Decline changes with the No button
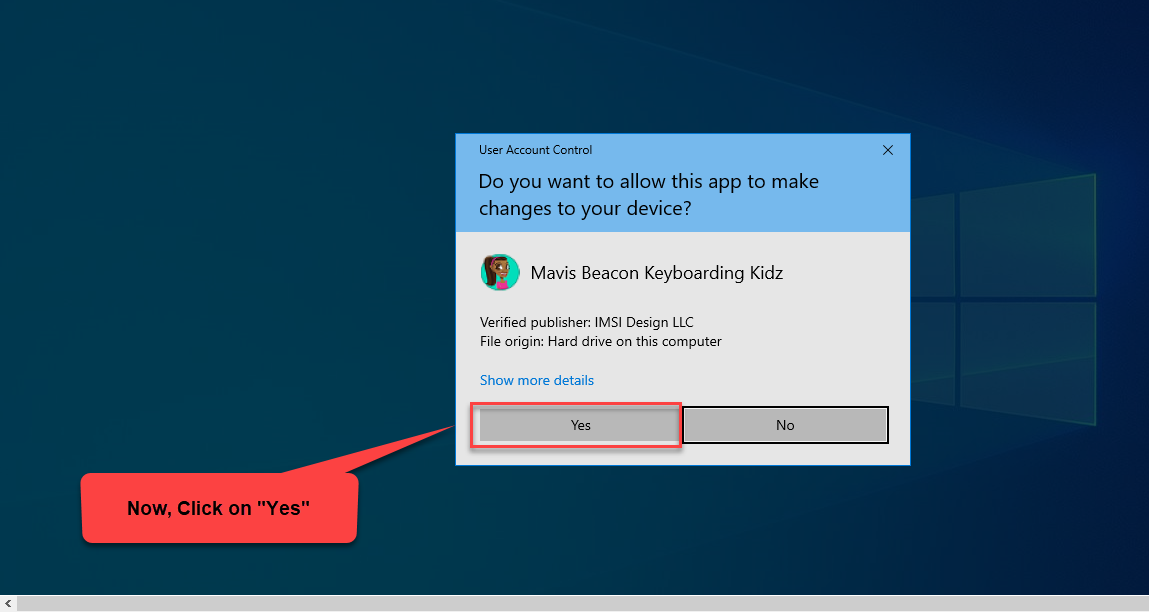Image resolution: width=1149 pixels, height=612 pixels. coord(785,425)
